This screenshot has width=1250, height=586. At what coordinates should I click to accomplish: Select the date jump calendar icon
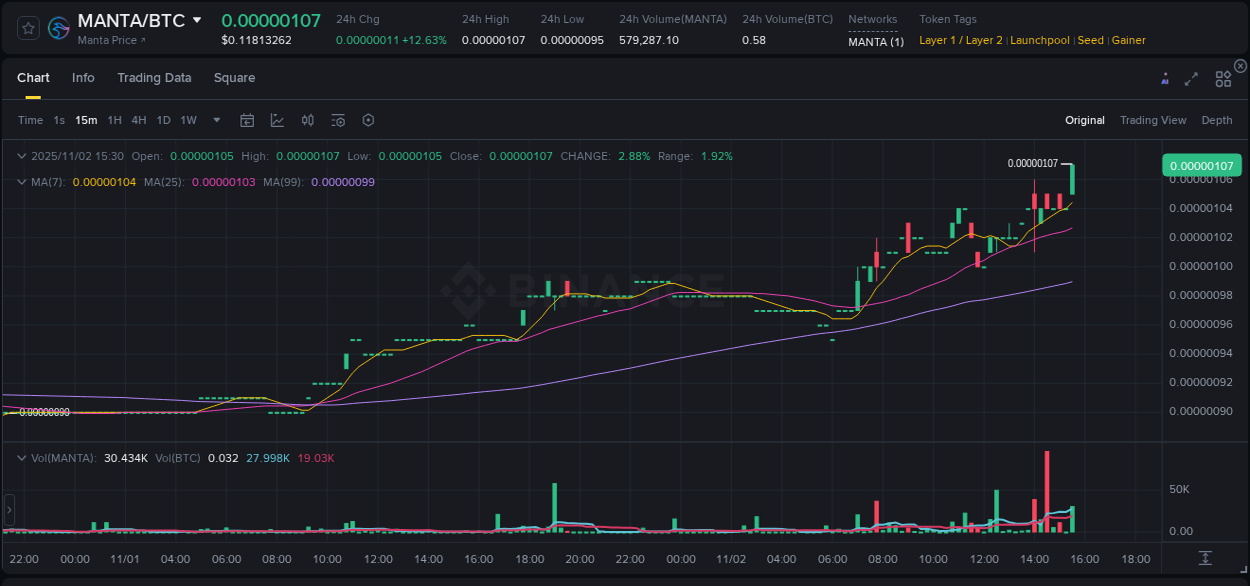pos(247,120)
